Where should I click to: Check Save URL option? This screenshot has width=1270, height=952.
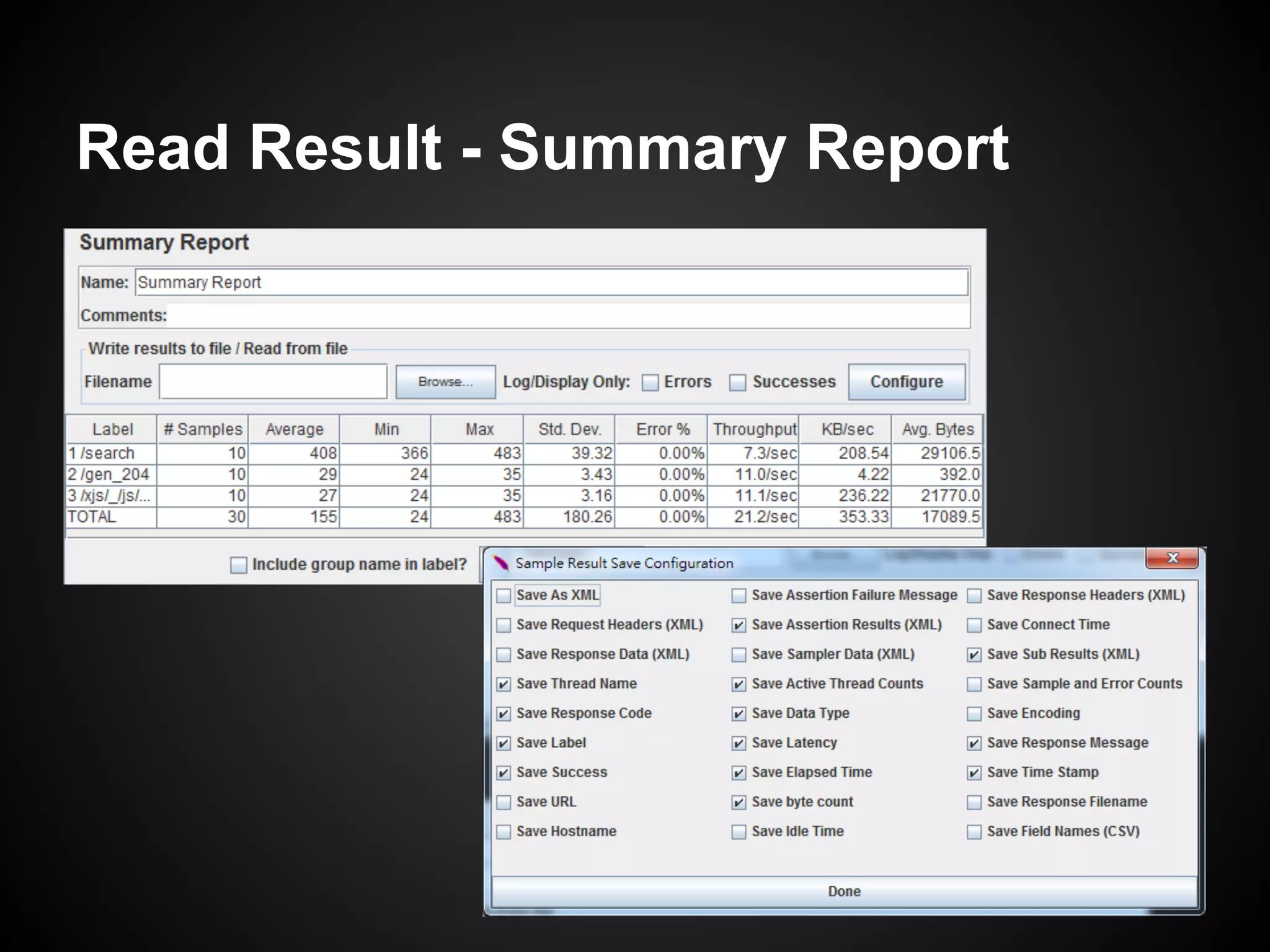point(504,803)
